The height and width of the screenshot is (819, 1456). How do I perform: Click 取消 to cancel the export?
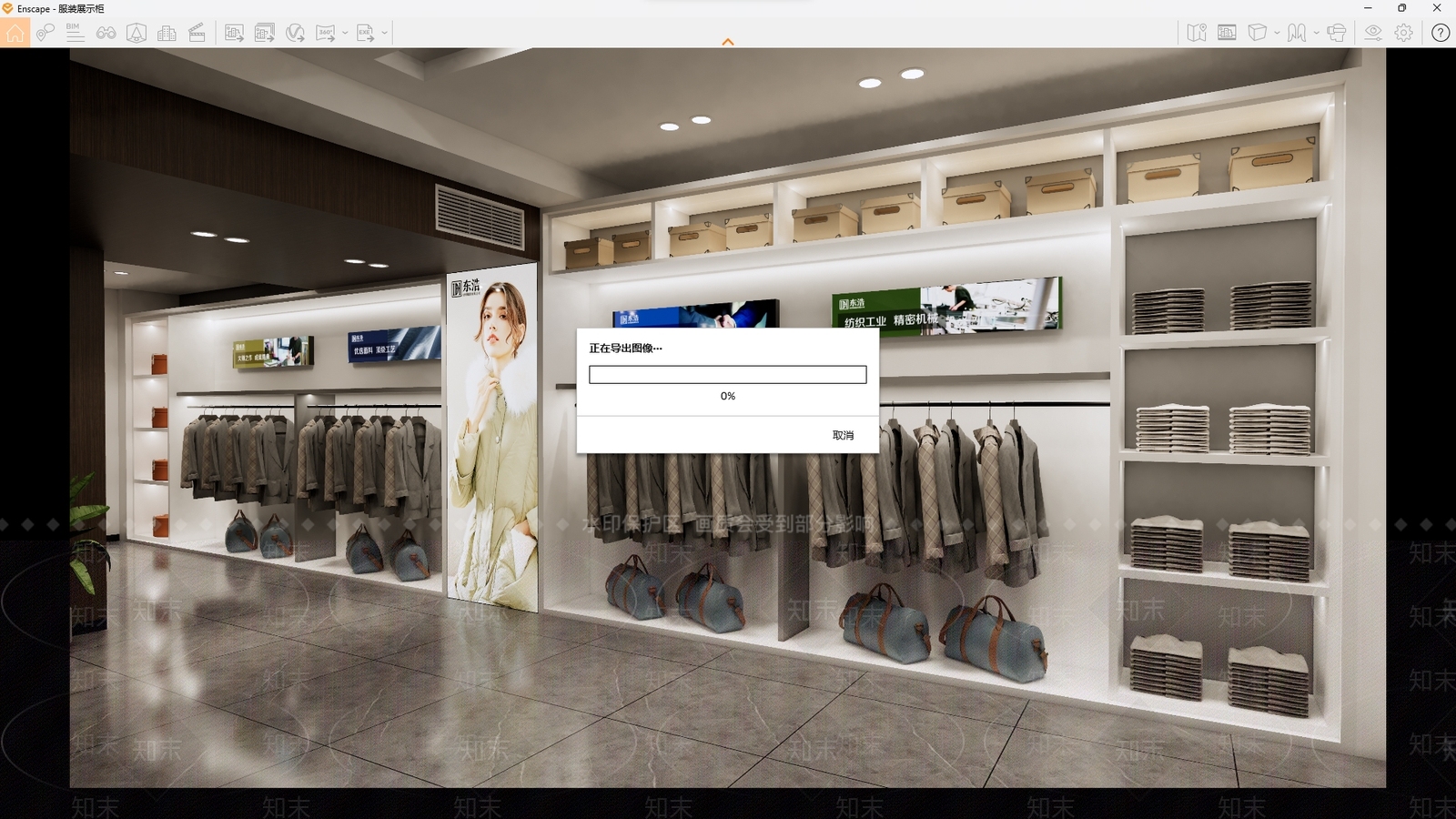(x=843, y=435)
